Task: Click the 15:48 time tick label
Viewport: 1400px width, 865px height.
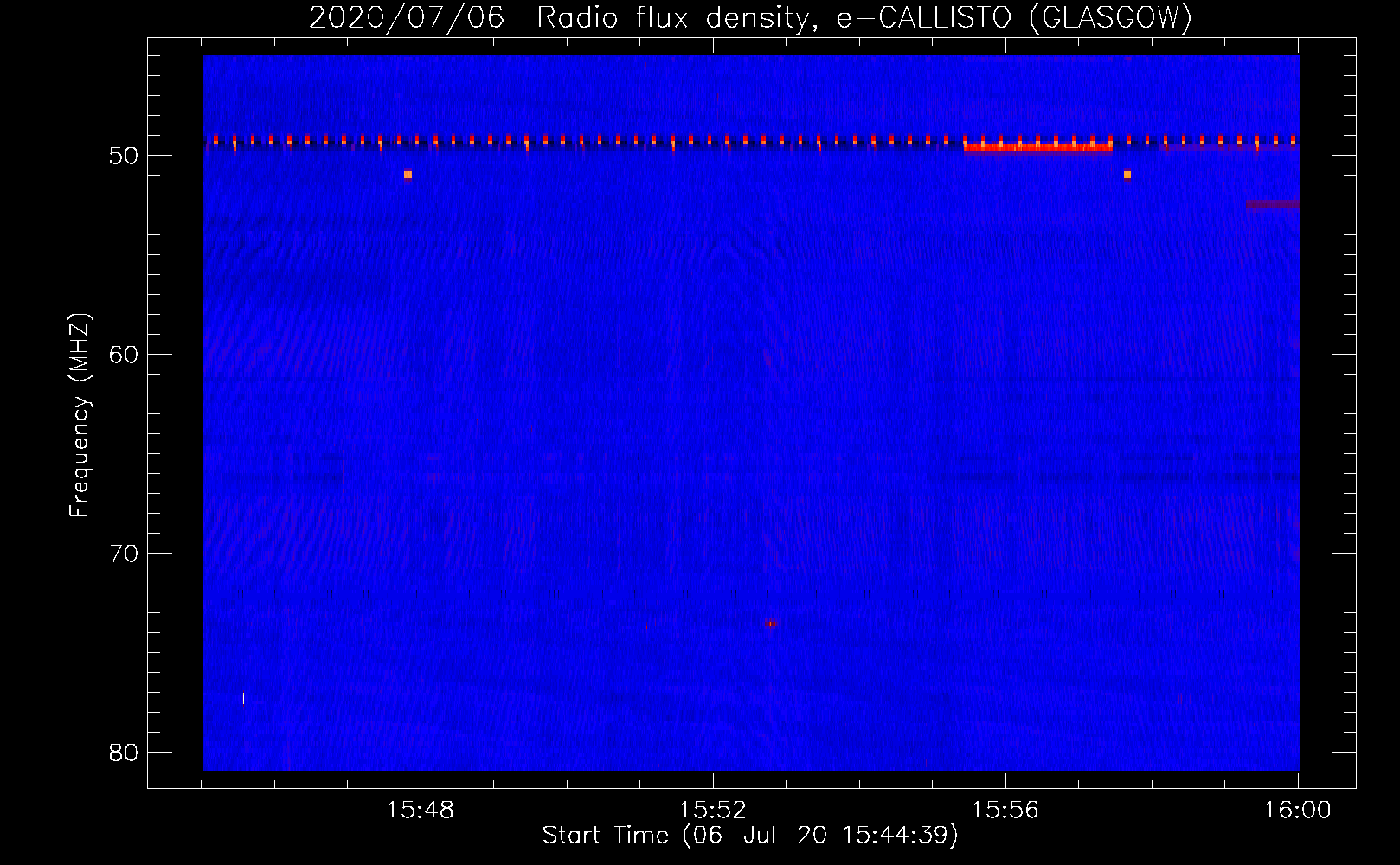Action: tap(421, 811)
